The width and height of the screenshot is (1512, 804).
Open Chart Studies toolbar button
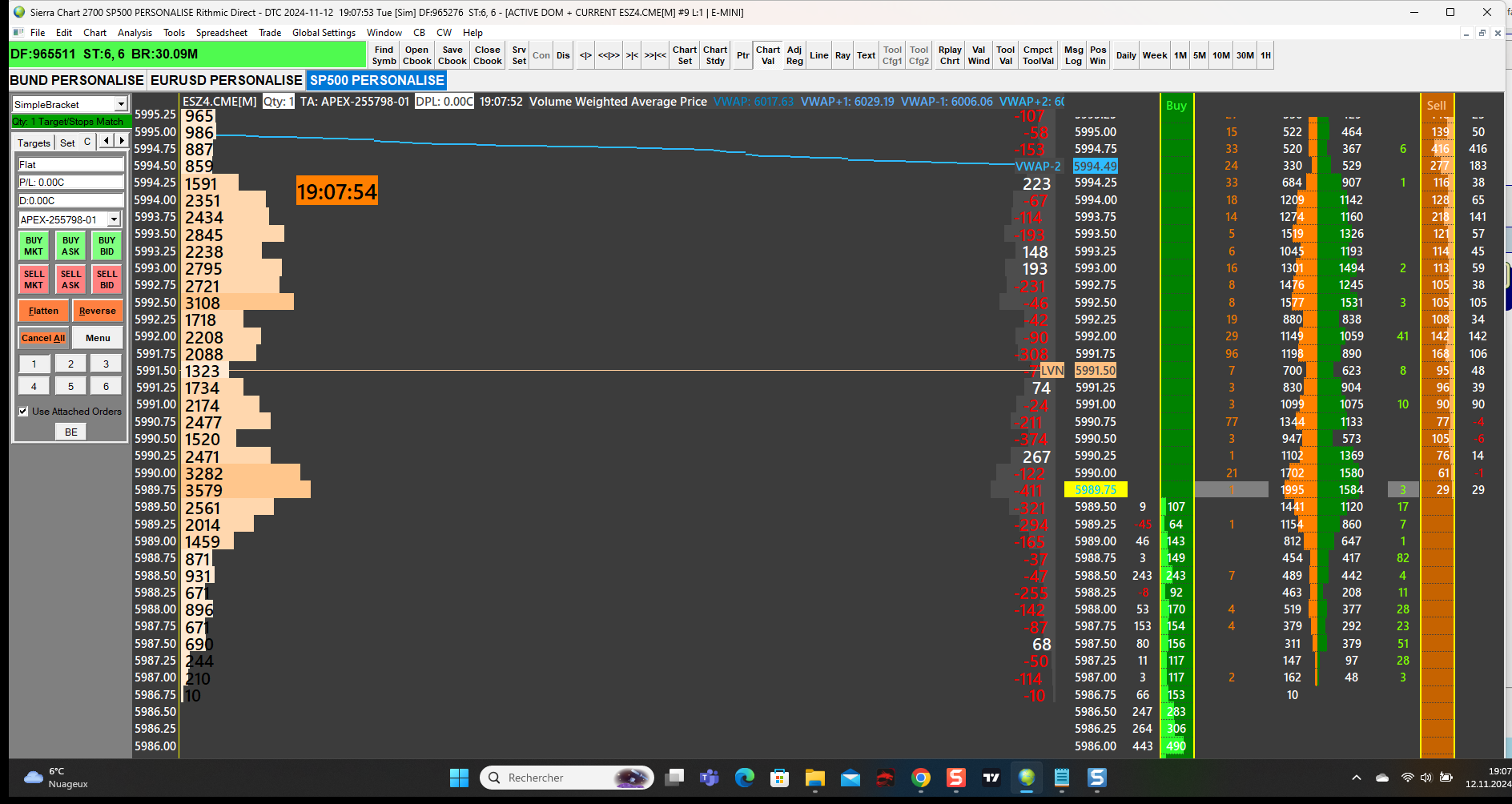[x=715, y=55]
